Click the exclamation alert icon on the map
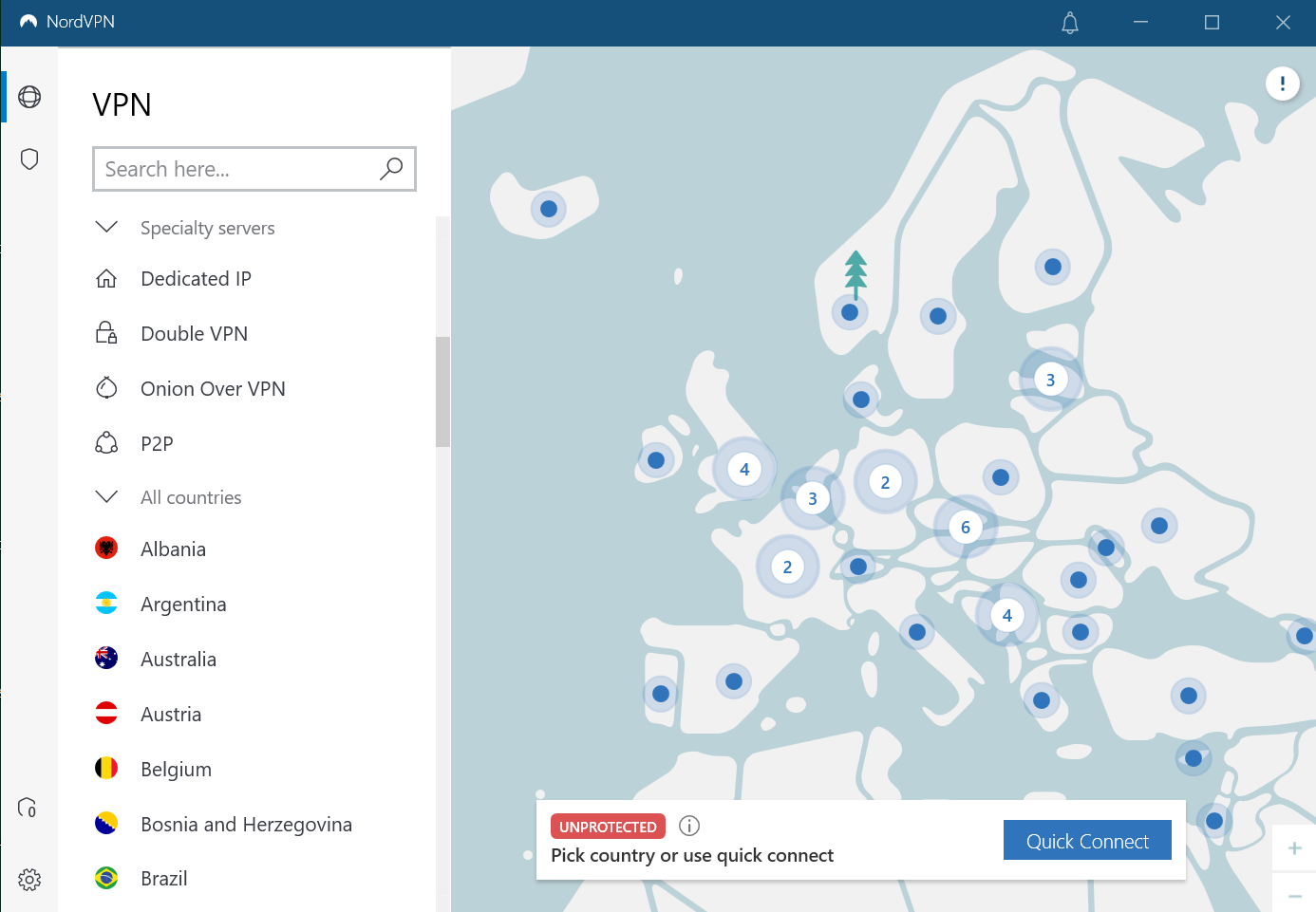Screen dimensions: 1316x912 [1283, 84]
